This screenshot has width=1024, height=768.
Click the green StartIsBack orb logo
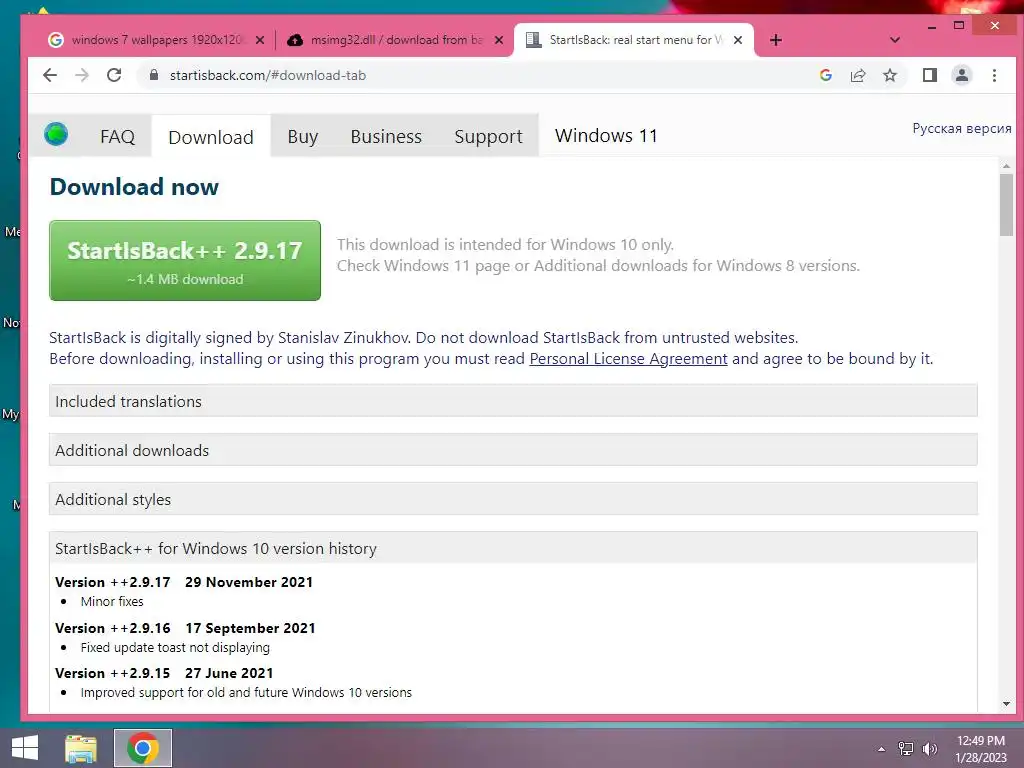(56, 134)
